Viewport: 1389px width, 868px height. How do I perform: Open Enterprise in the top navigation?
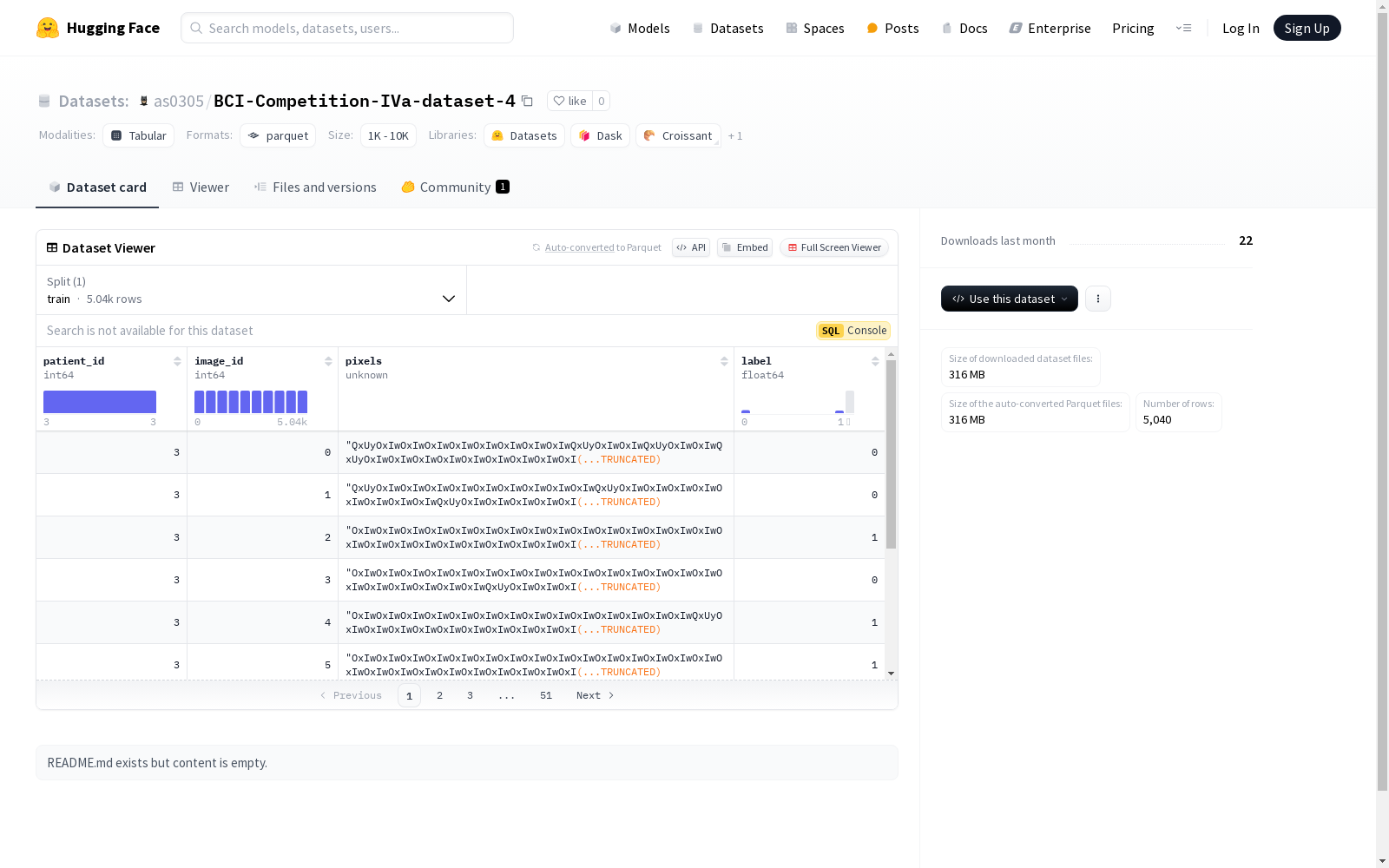pos(1050,28)
